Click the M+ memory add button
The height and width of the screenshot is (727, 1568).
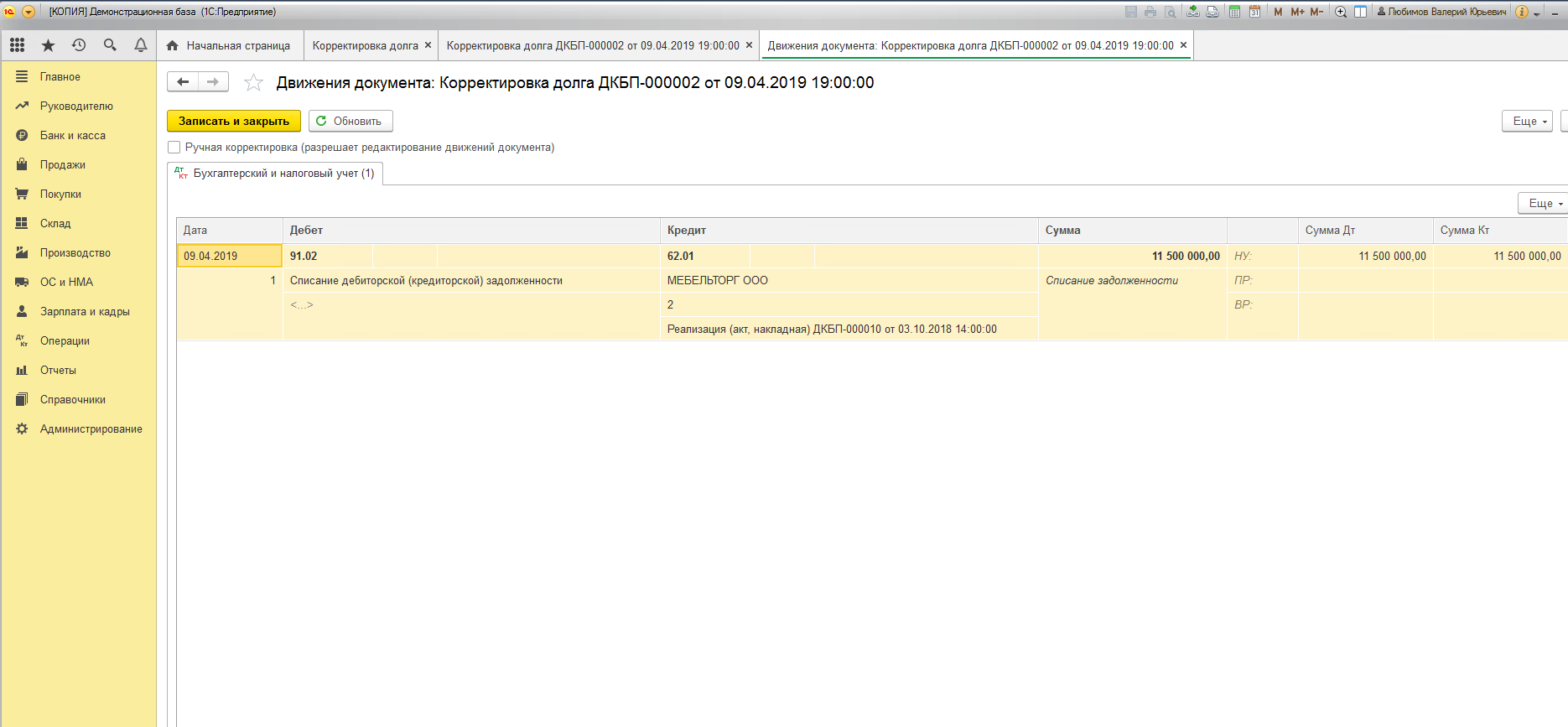(x=1297, y=12)
